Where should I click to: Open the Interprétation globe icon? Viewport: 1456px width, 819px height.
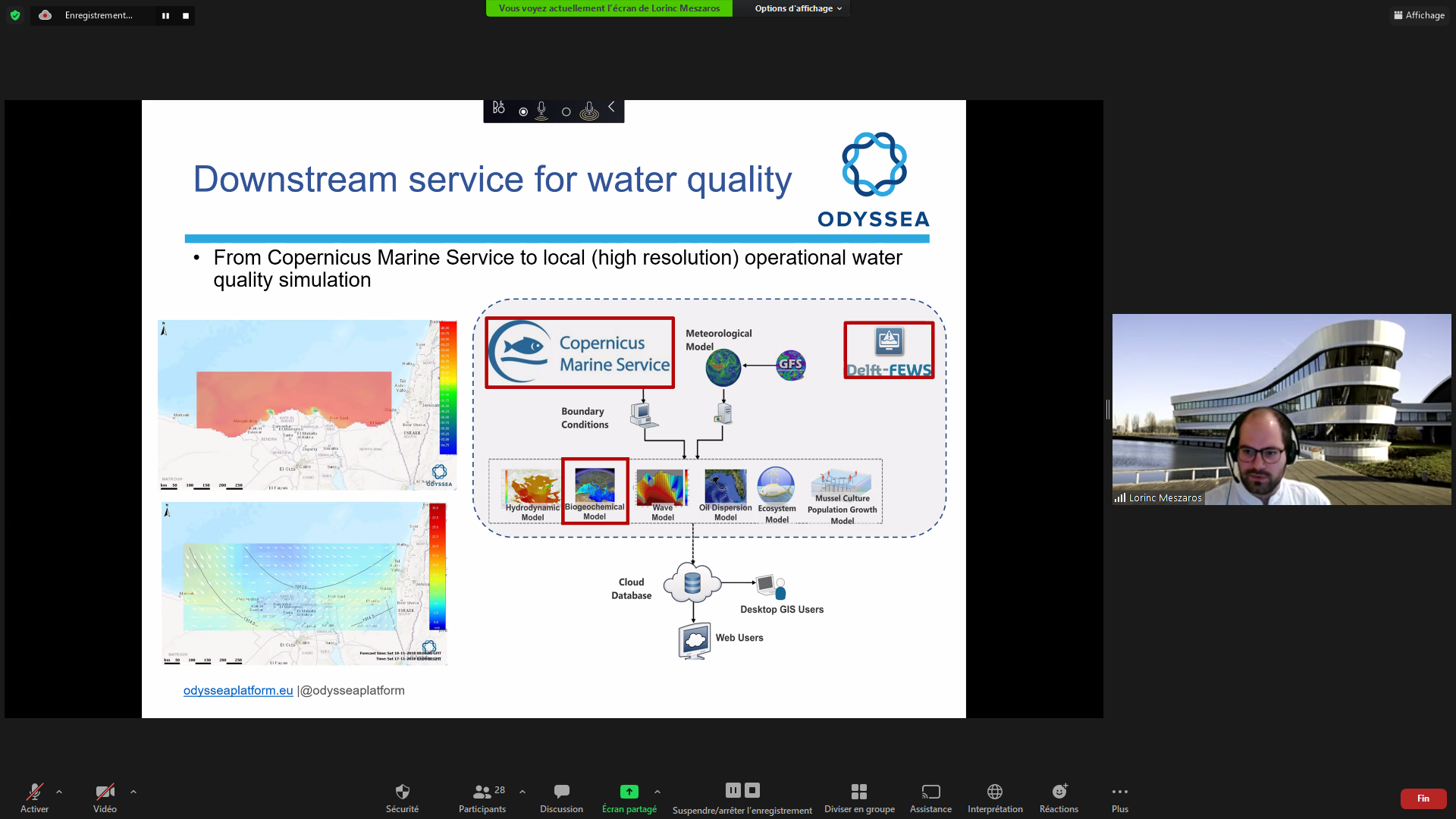995,792
